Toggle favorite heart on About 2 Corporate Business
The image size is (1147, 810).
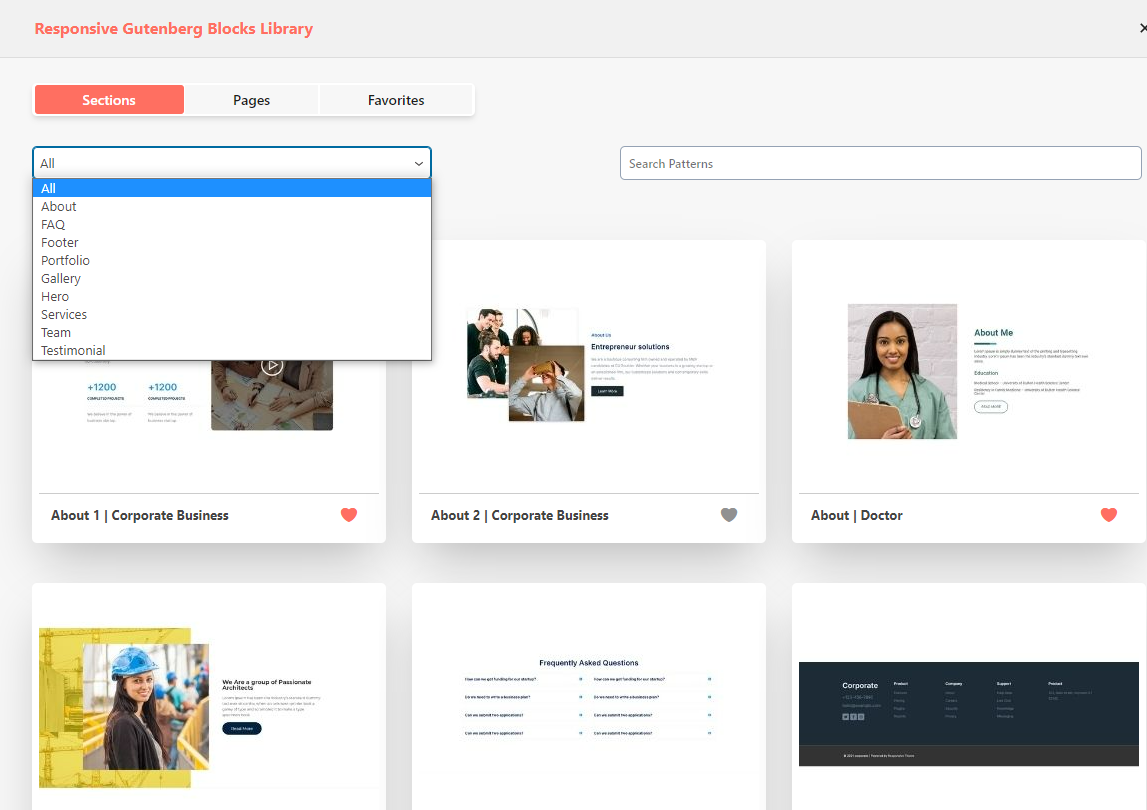coord(729,514)
